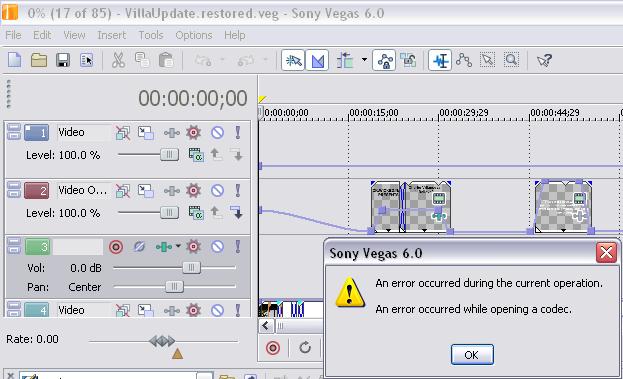The width and height of the screenshot is (623, 379).
Task: Toggle Automatic Crossfades in the toolbar
Action: pyautogui.click(x=317, y=60)
